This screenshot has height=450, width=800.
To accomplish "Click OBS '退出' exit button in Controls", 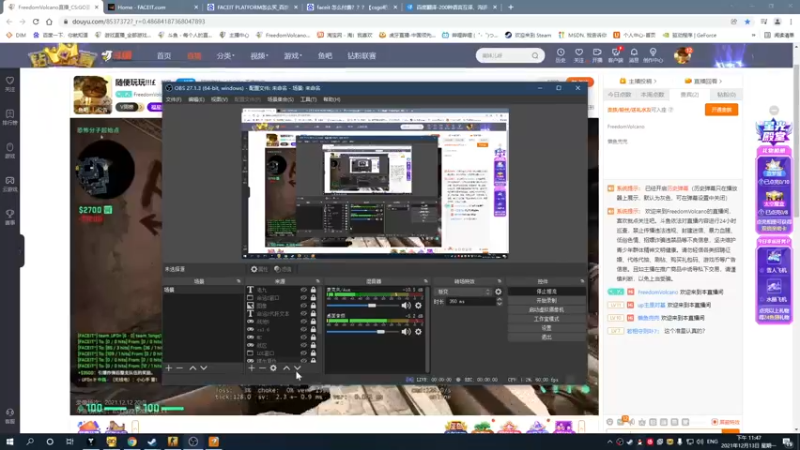I will coord(546,337).
